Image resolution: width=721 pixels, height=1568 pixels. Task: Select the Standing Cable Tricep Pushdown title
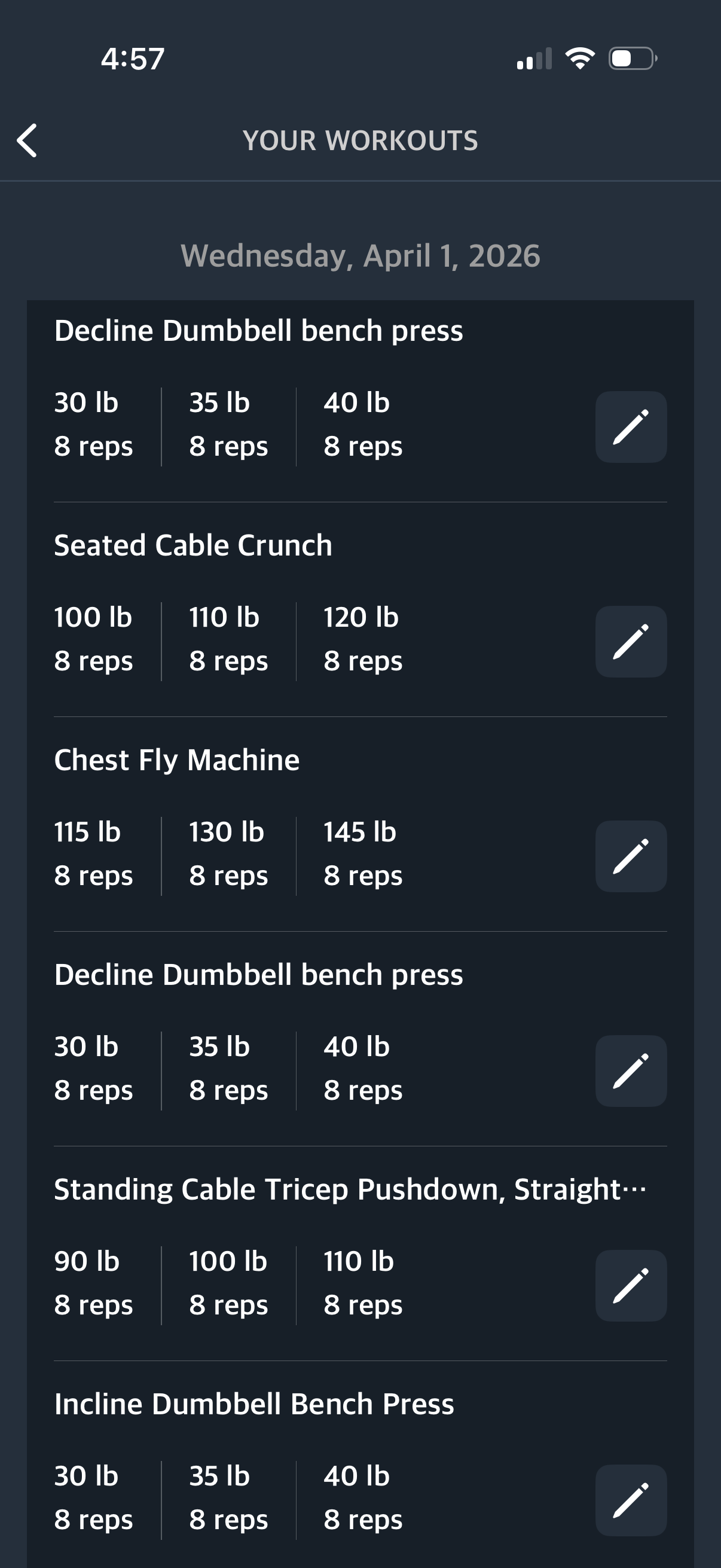click(x=349, y=1189)
